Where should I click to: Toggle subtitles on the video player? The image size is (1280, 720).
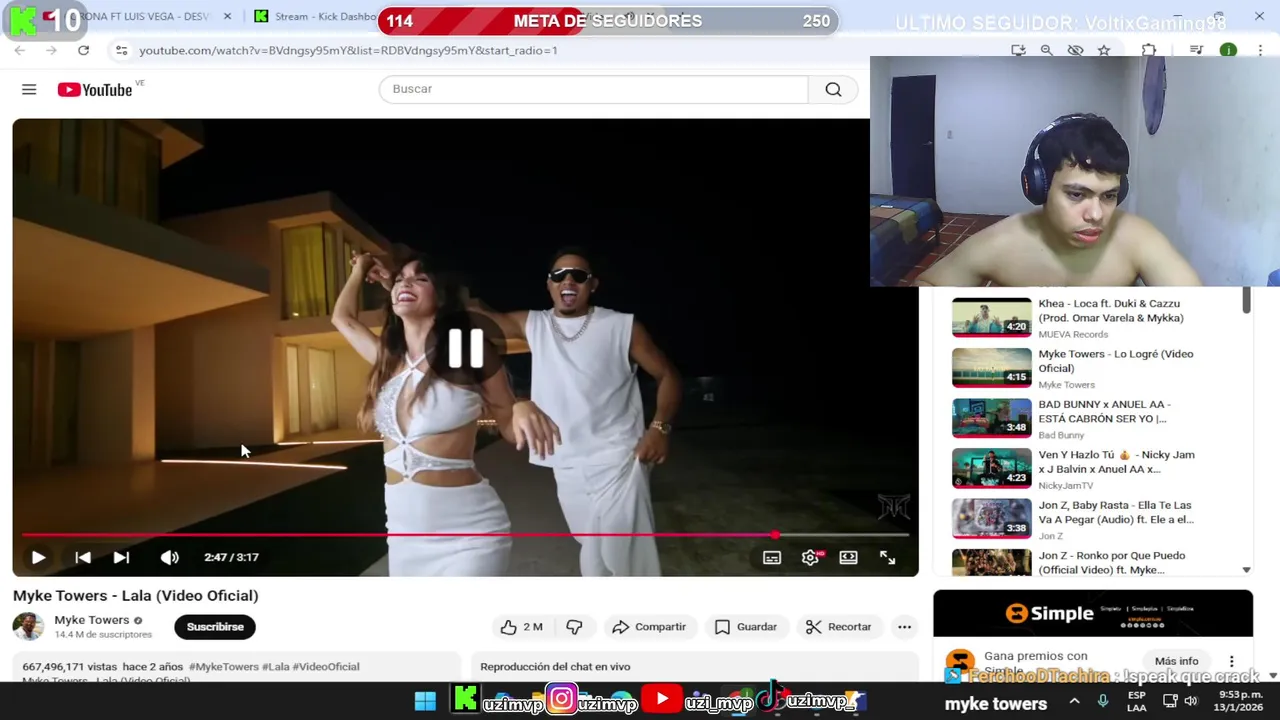click(772, 558)
